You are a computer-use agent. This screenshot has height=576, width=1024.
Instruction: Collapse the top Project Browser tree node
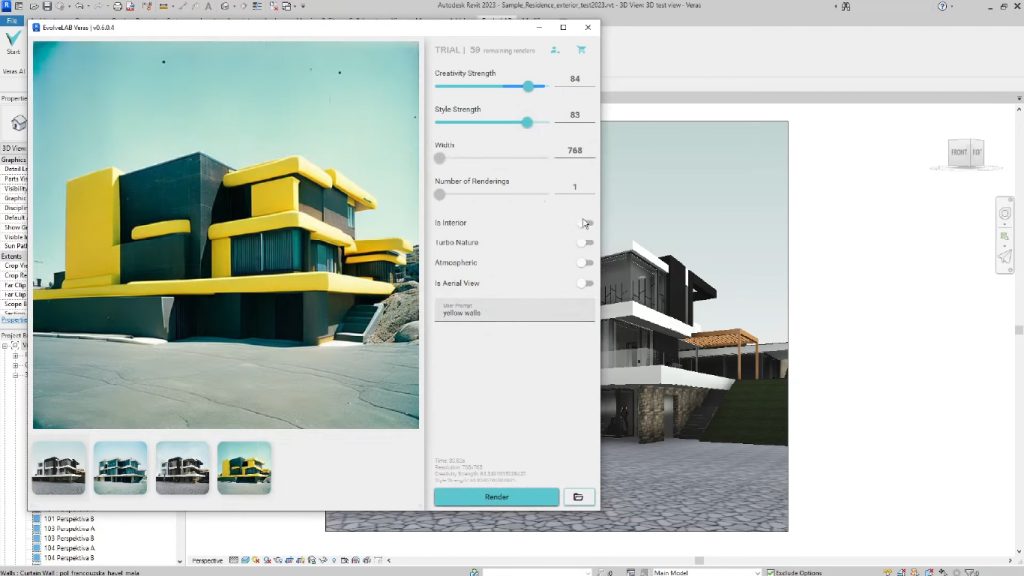5,345
